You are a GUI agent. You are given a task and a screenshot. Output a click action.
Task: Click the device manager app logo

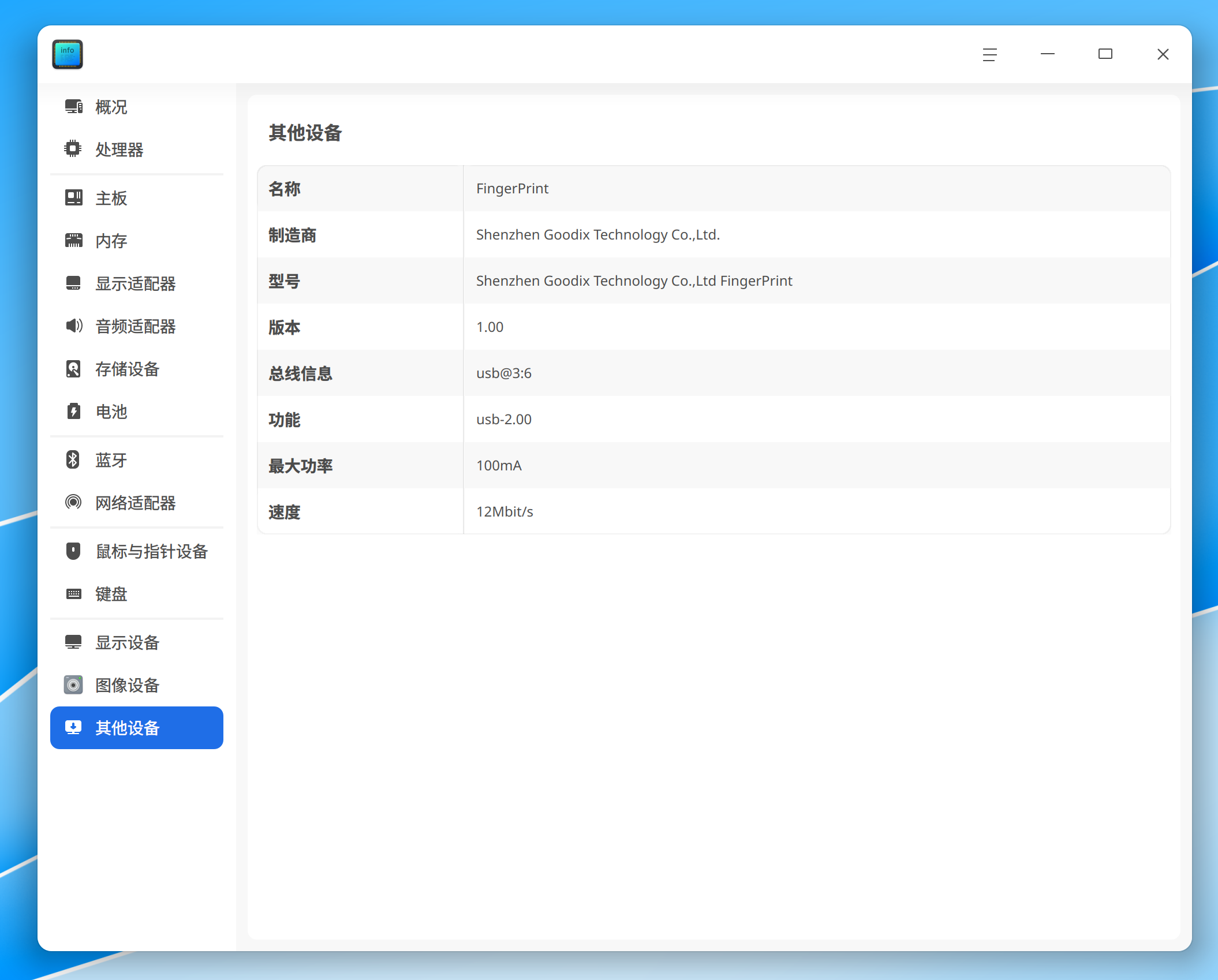[x=68, y=54]
